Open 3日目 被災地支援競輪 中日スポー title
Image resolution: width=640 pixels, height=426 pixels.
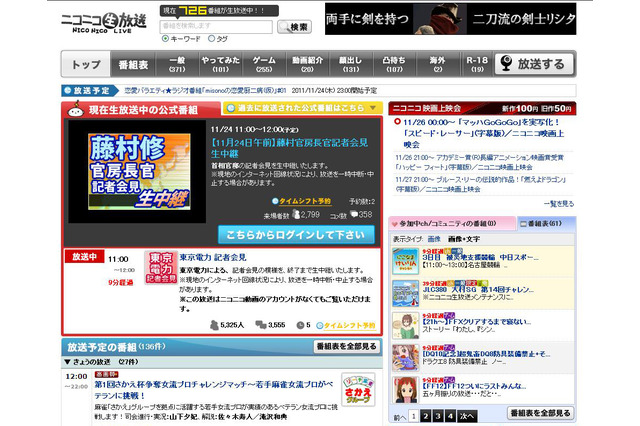[480, 257]
